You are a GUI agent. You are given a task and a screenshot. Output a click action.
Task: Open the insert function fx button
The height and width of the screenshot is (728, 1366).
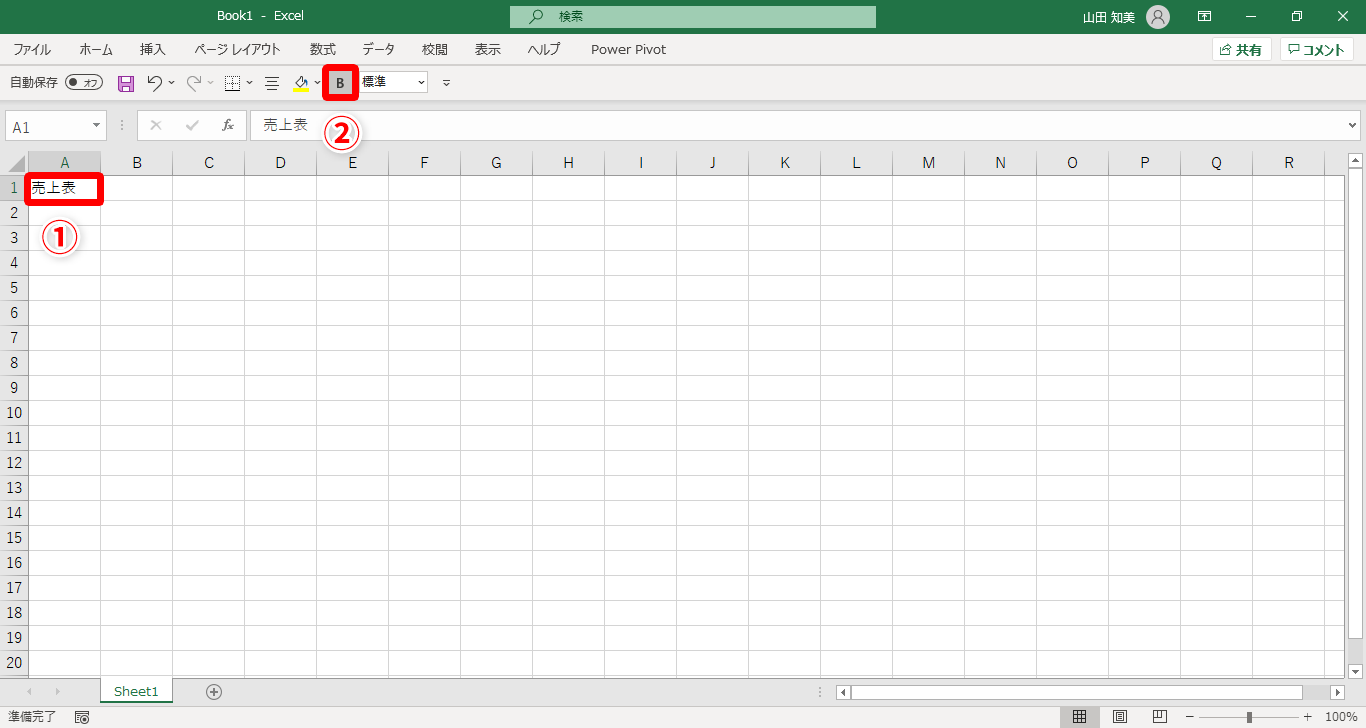coord(228,125)
